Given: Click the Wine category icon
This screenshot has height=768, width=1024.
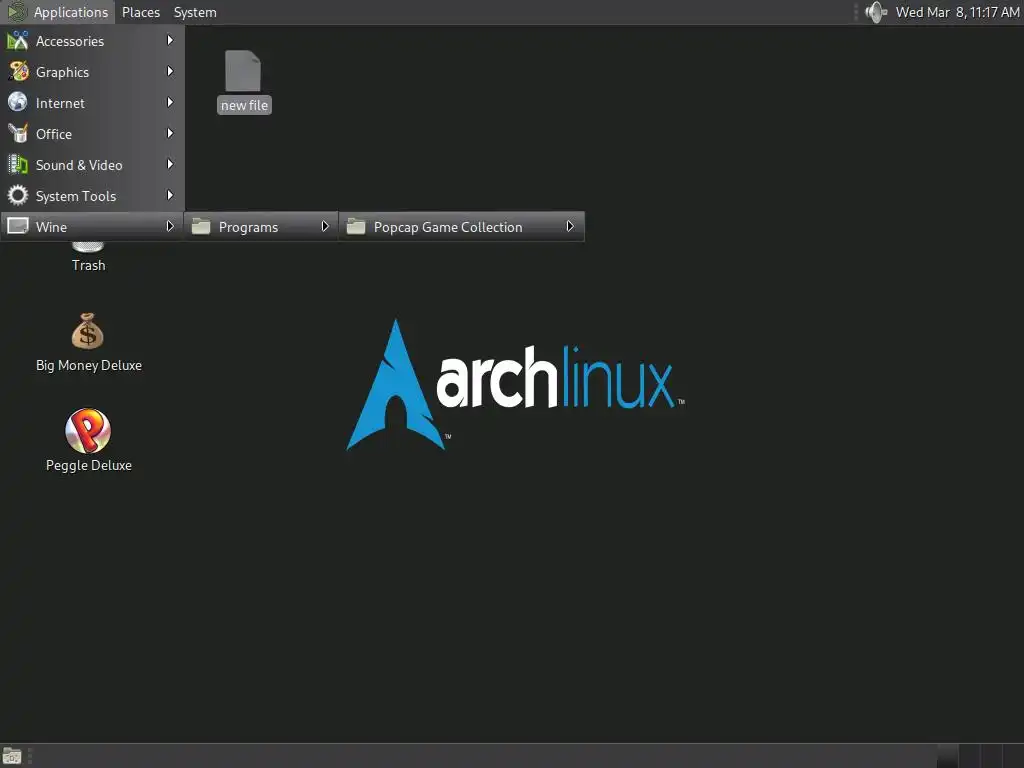Looking at the screenshot, I should click(18, 226).
